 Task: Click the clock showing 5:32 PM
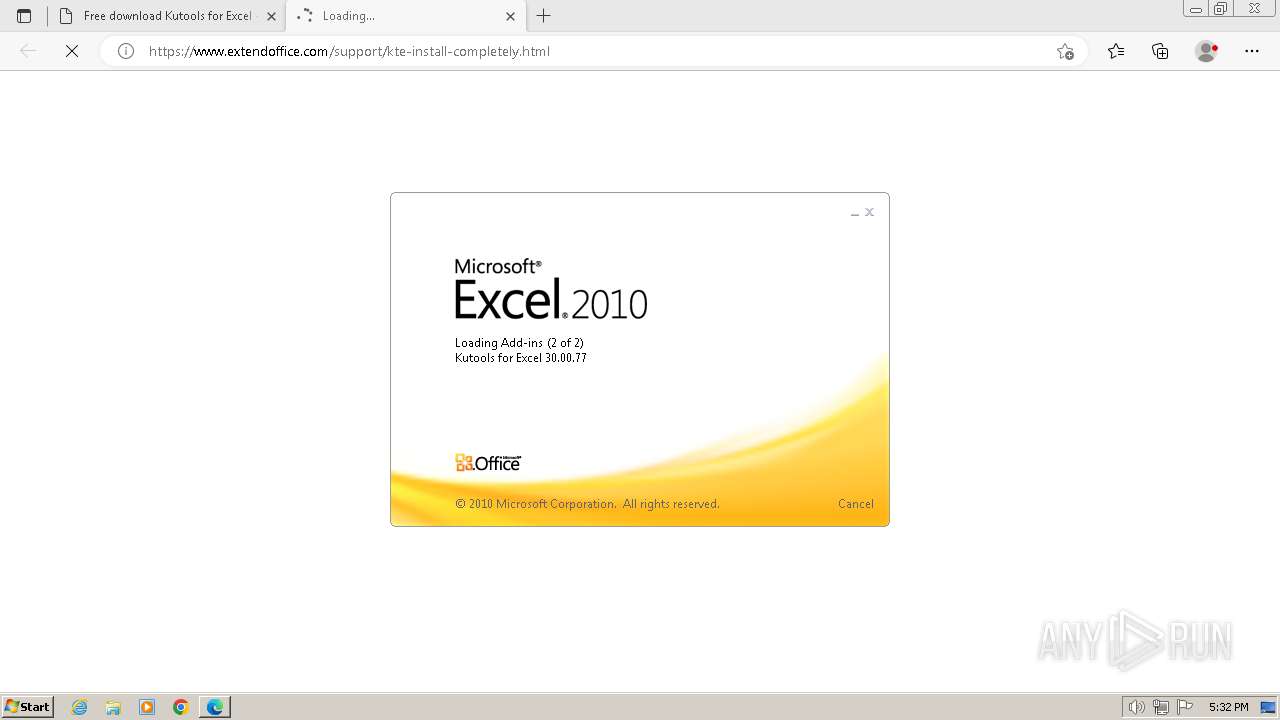(x=1228, y=707)
